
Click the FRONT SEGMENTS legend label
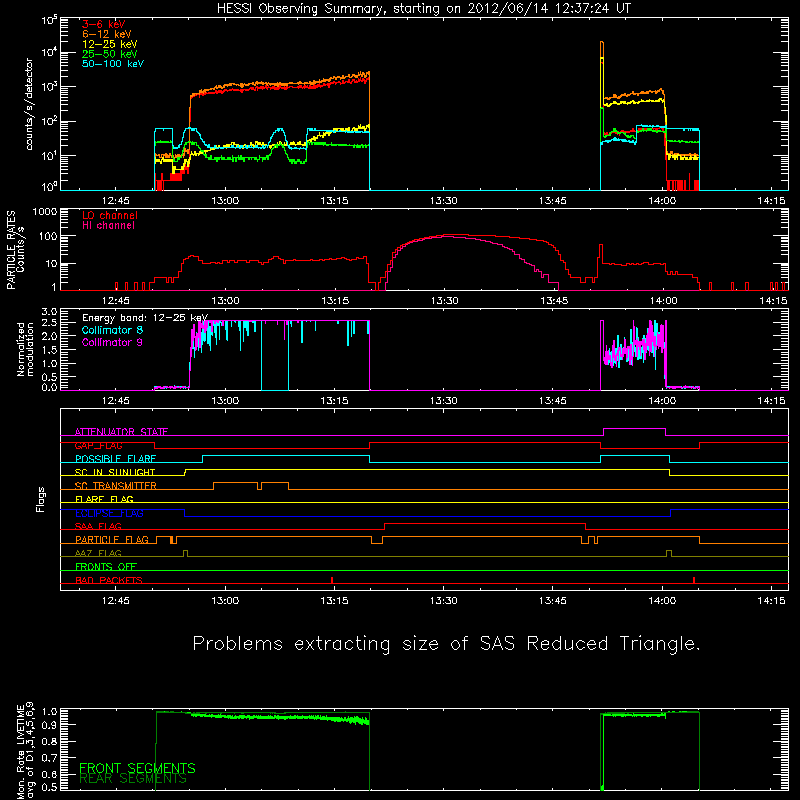click(x=137, y=768)
